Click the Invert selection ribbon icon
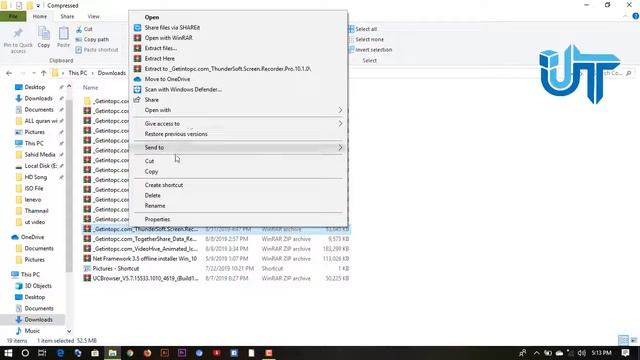The height and width of the screenshot is (360, 640). point(351,50)
